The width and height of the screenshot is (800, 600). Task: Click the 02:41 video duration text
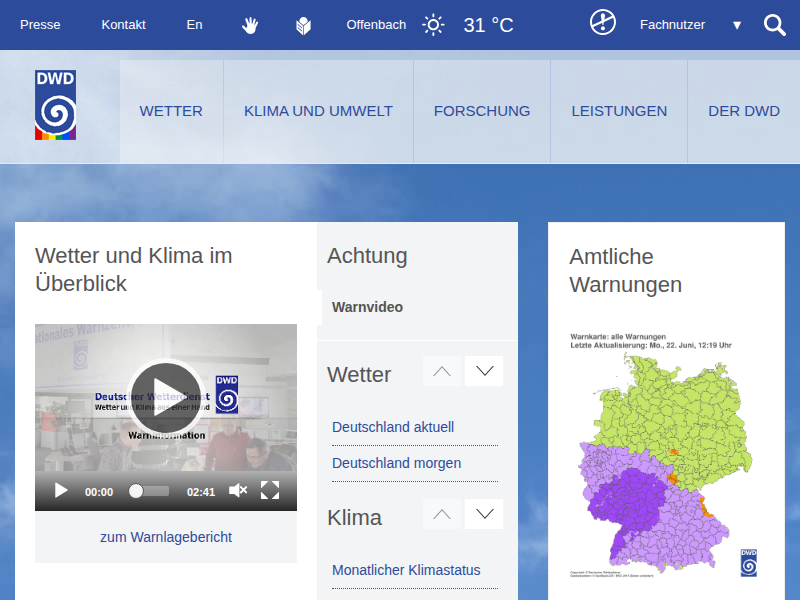click(201, 492)
